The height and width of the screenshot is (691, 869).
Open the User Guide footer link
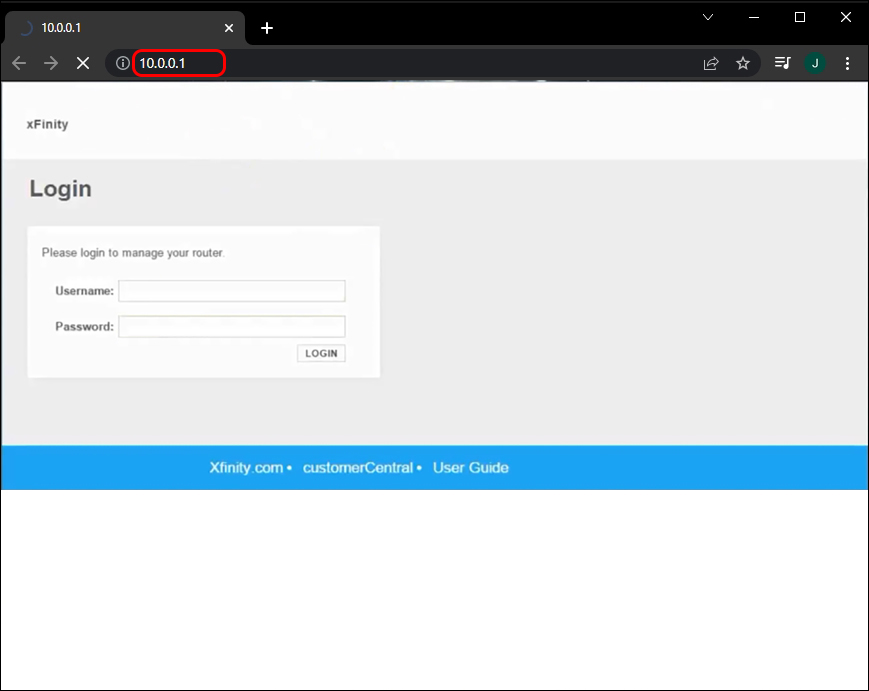click(471, 468)
